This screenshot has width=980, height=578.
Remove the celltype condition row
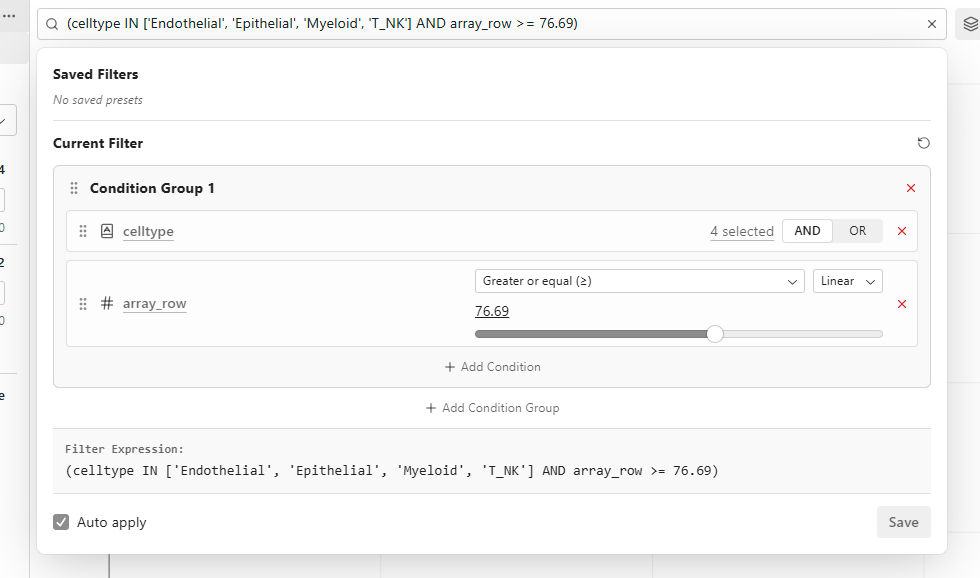coord(901,231)
